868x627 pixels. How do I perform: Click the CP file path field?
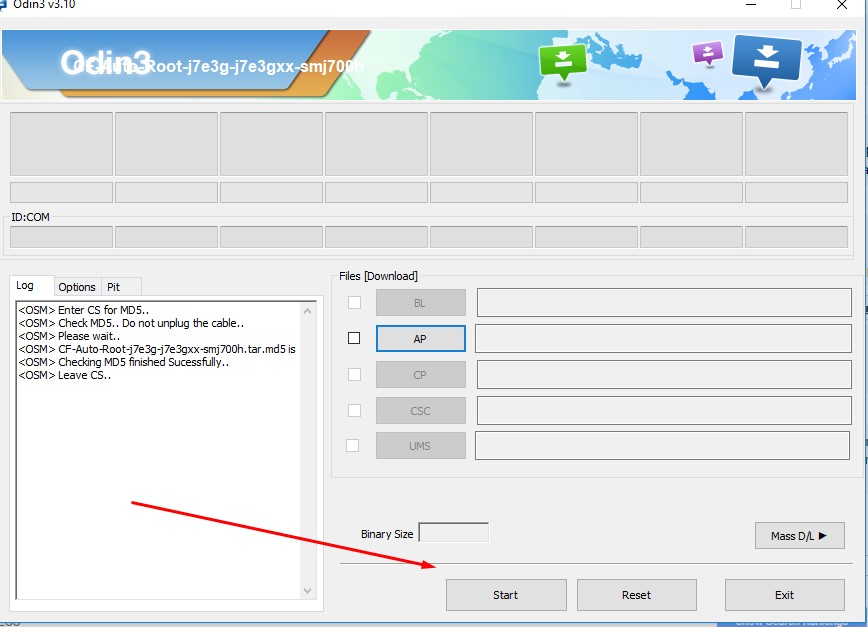pyautogui.click(x=664, y=375)
